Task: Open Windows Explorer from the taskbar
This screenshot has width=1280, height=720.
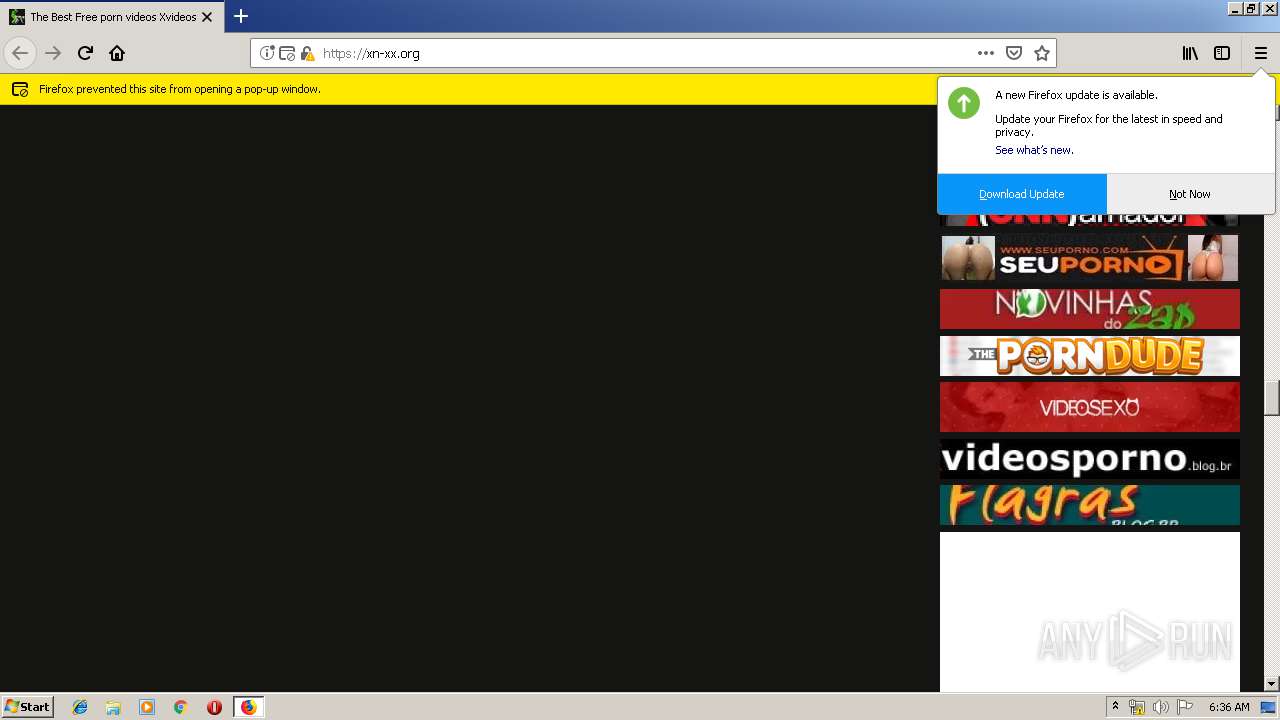Action: coord(113,707)
